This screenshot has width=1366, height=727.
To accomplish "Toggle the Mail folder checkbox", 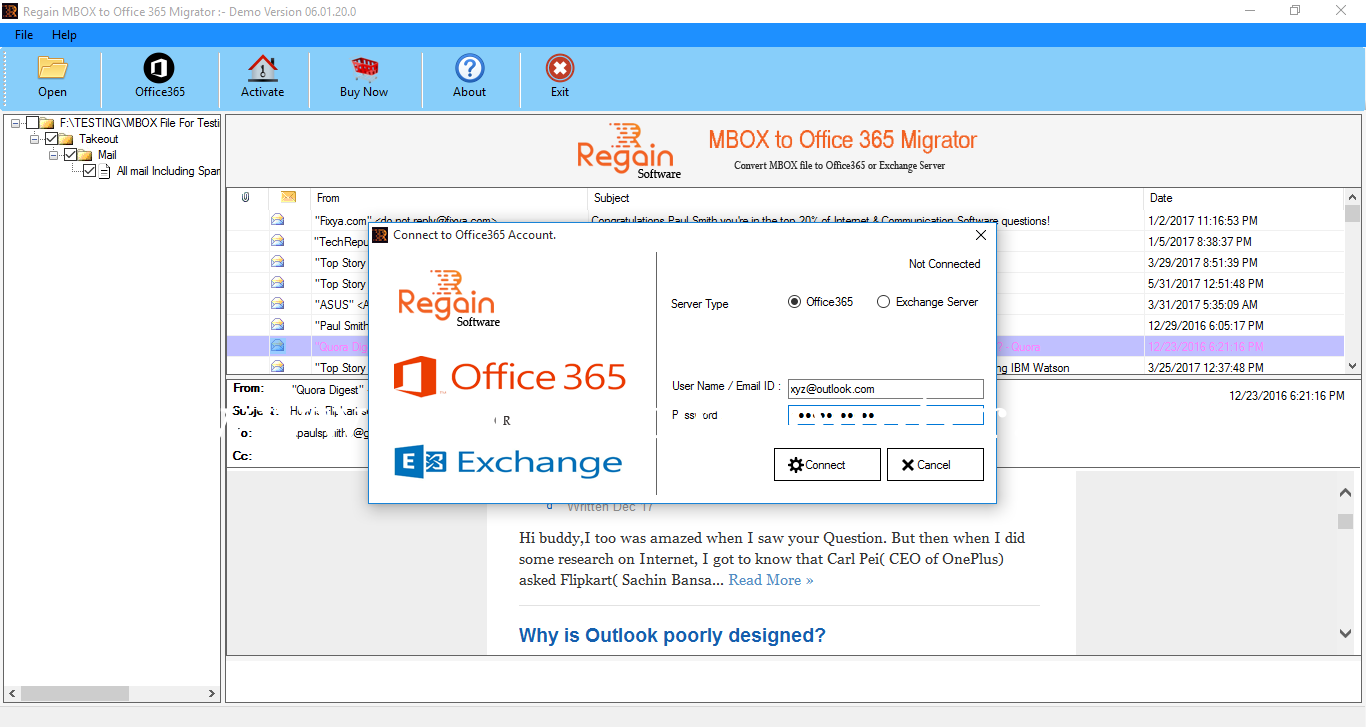I will (x=70, y=155).
